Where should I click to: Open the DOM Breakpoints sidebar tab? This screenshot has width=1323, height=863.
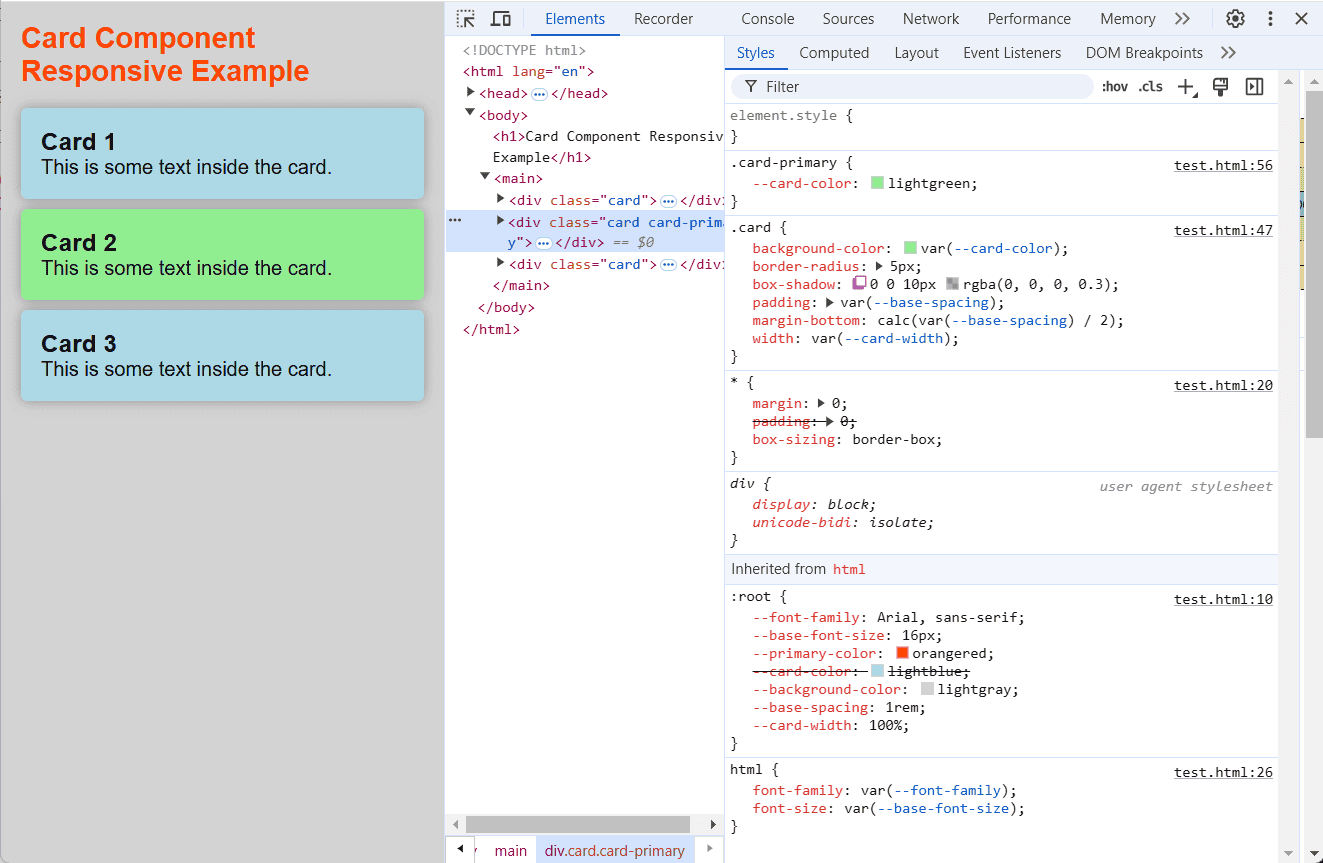(1144, 53)
